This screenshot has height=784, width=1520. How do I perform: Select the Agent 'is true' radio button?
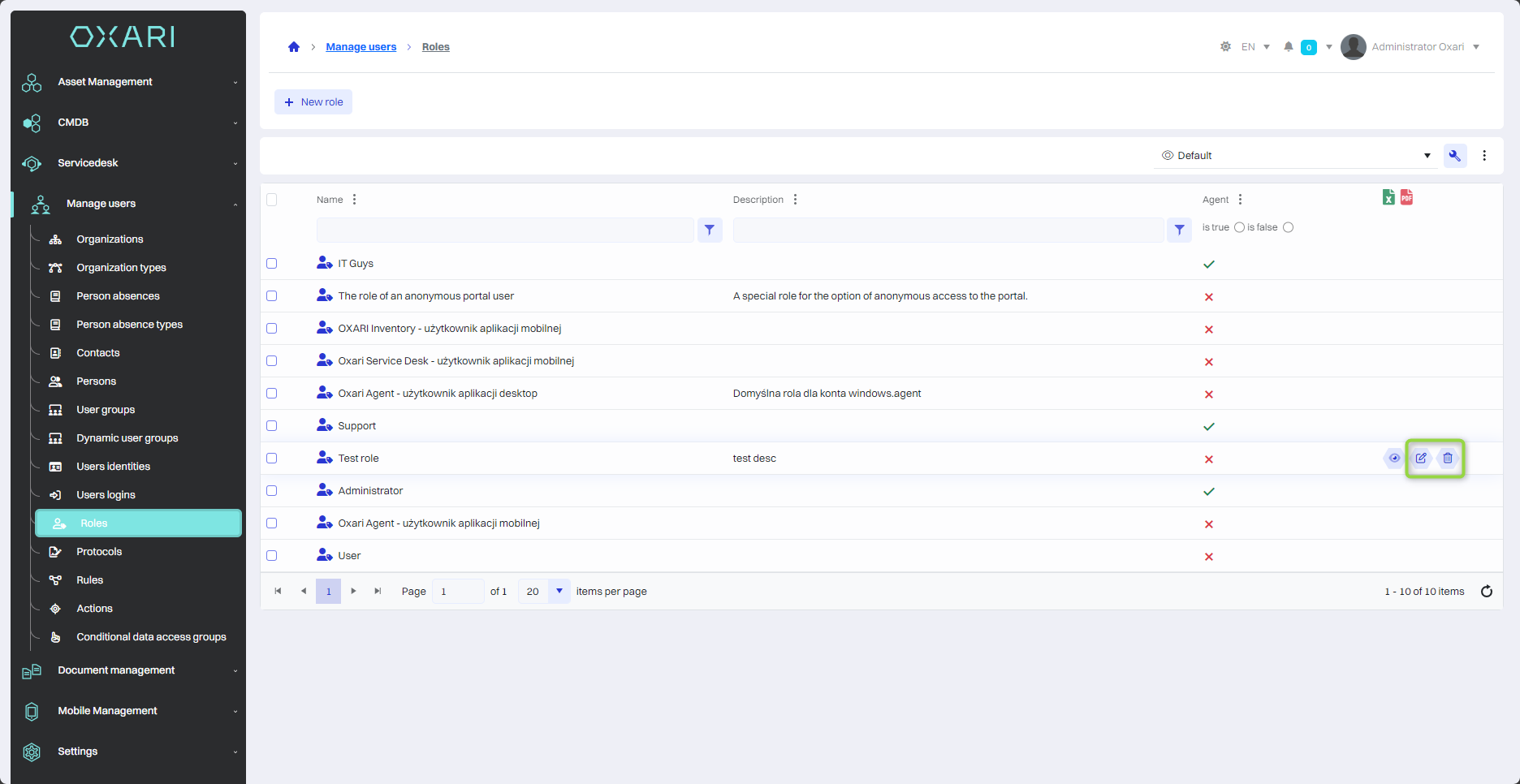pyautogui.click(x=1239, y=227)
